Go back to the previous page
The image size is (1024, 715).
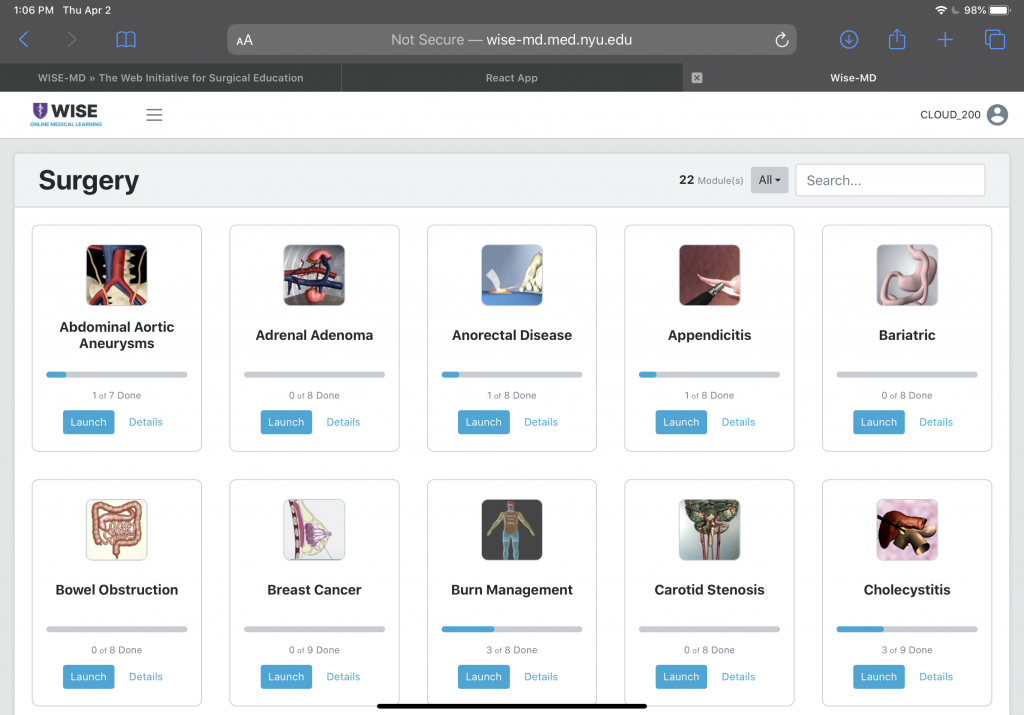24,40
